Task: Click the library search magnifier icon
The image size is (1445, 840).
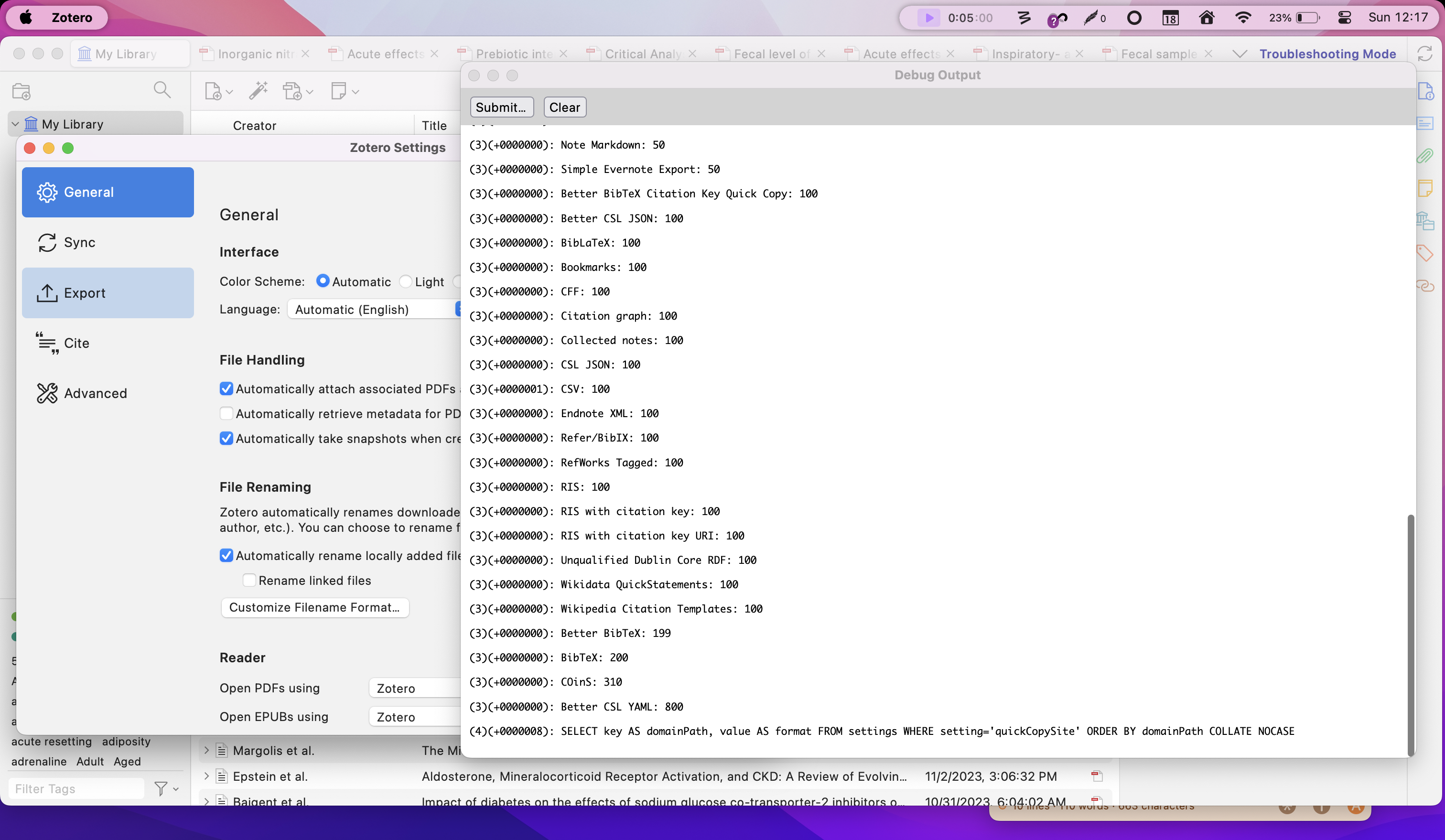Action: click(162, 89)
